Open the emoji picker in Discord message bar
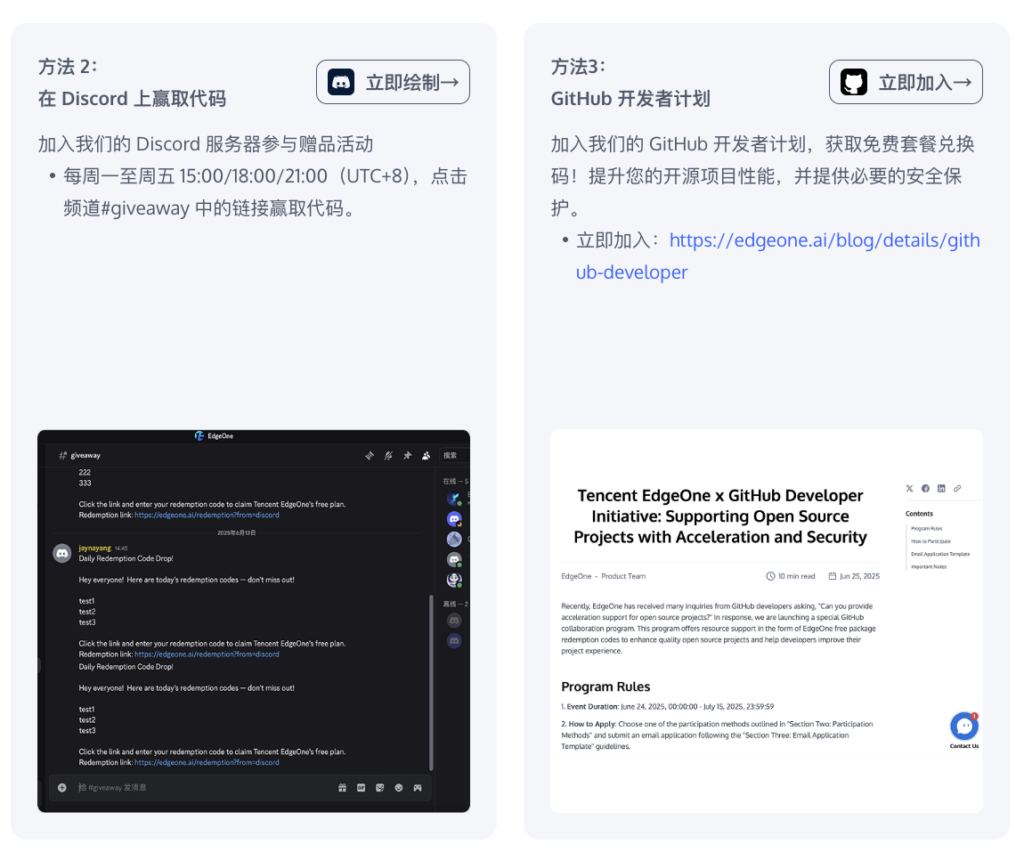Image resolution: width=1024 pixels, height=853 pixels. pos(398,788)
